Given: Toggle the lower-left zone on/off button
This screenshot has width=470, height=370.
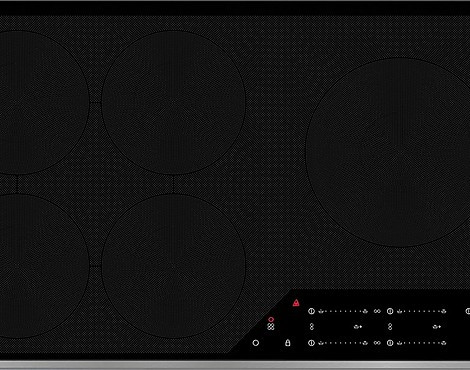Looking at the screenshot, I should coord(311,343).
